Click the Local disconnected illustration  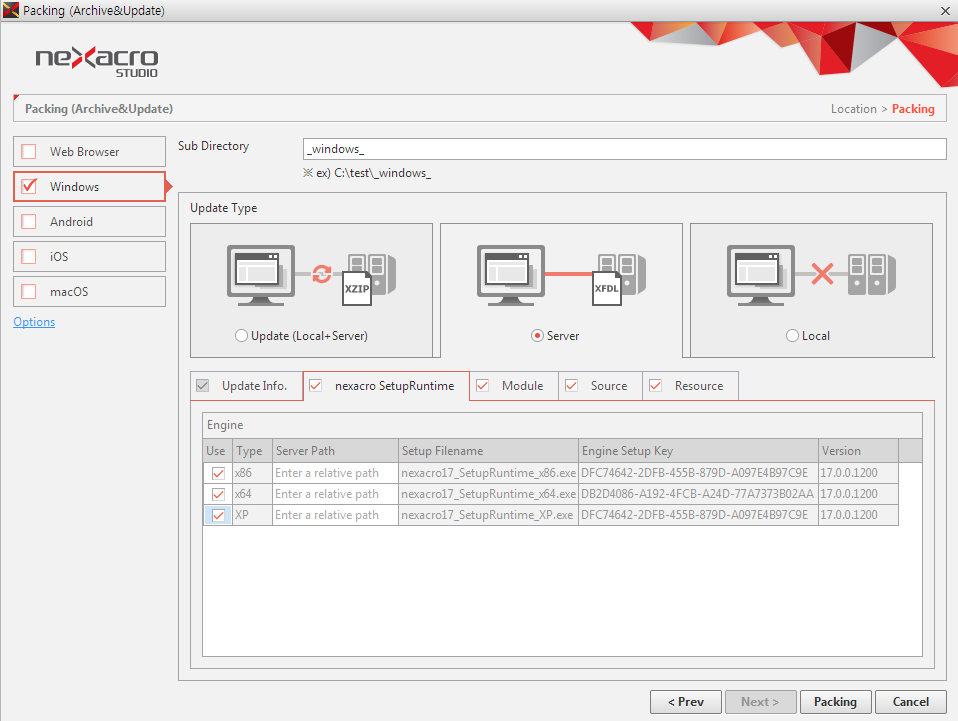point(811,275)
